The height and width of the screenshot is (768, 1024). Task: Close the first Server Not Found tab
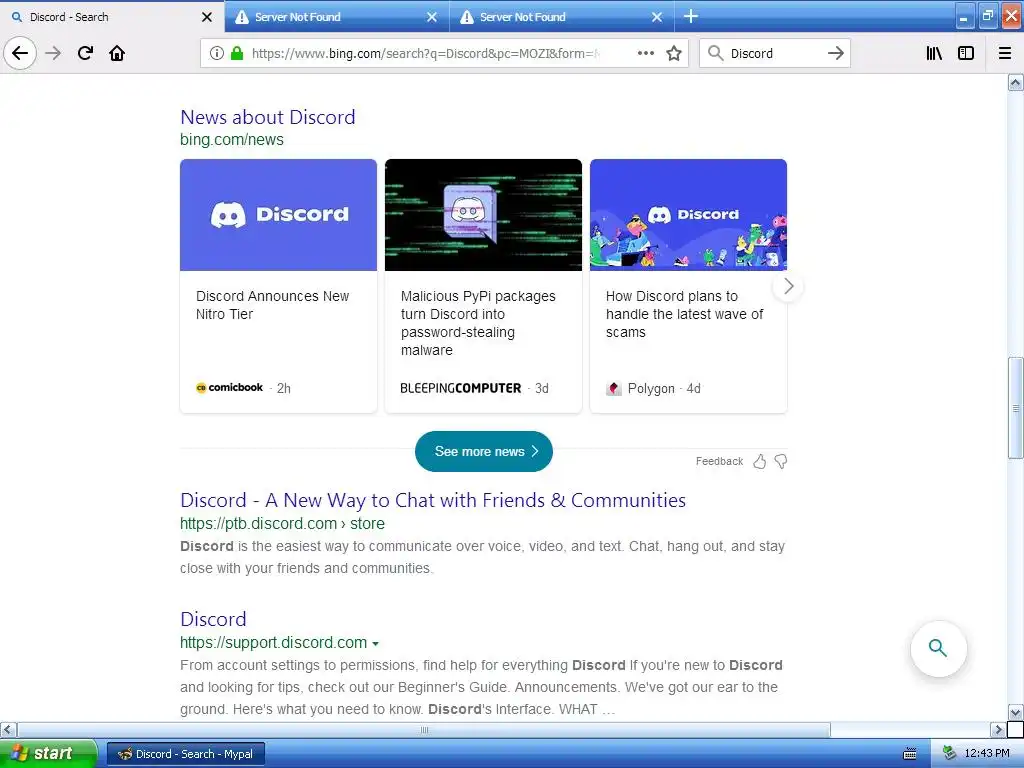(432, 17)
